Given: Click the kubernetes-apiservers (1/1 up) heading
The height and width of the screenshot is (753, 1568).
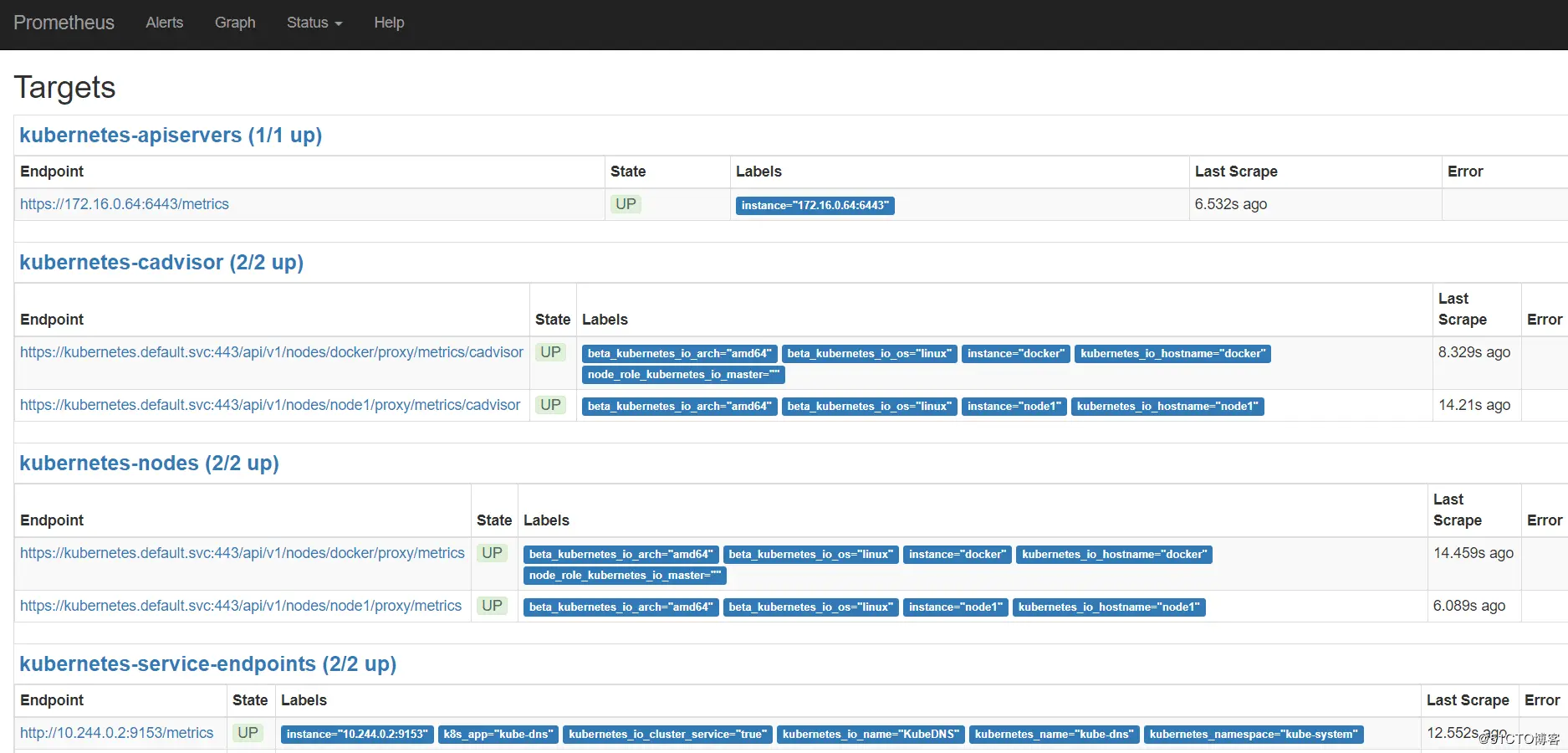Looking at the screenshot, I should [x=171, y=136].
